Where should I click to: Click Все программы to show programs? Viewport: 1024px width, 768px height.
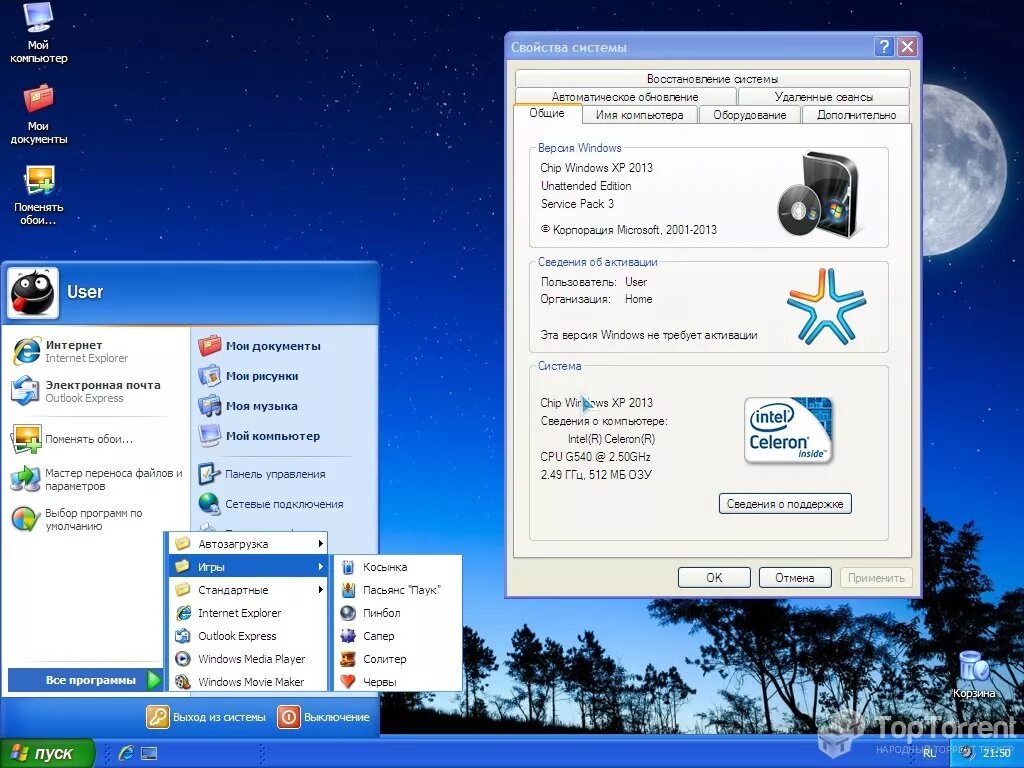tap(85, 680)
